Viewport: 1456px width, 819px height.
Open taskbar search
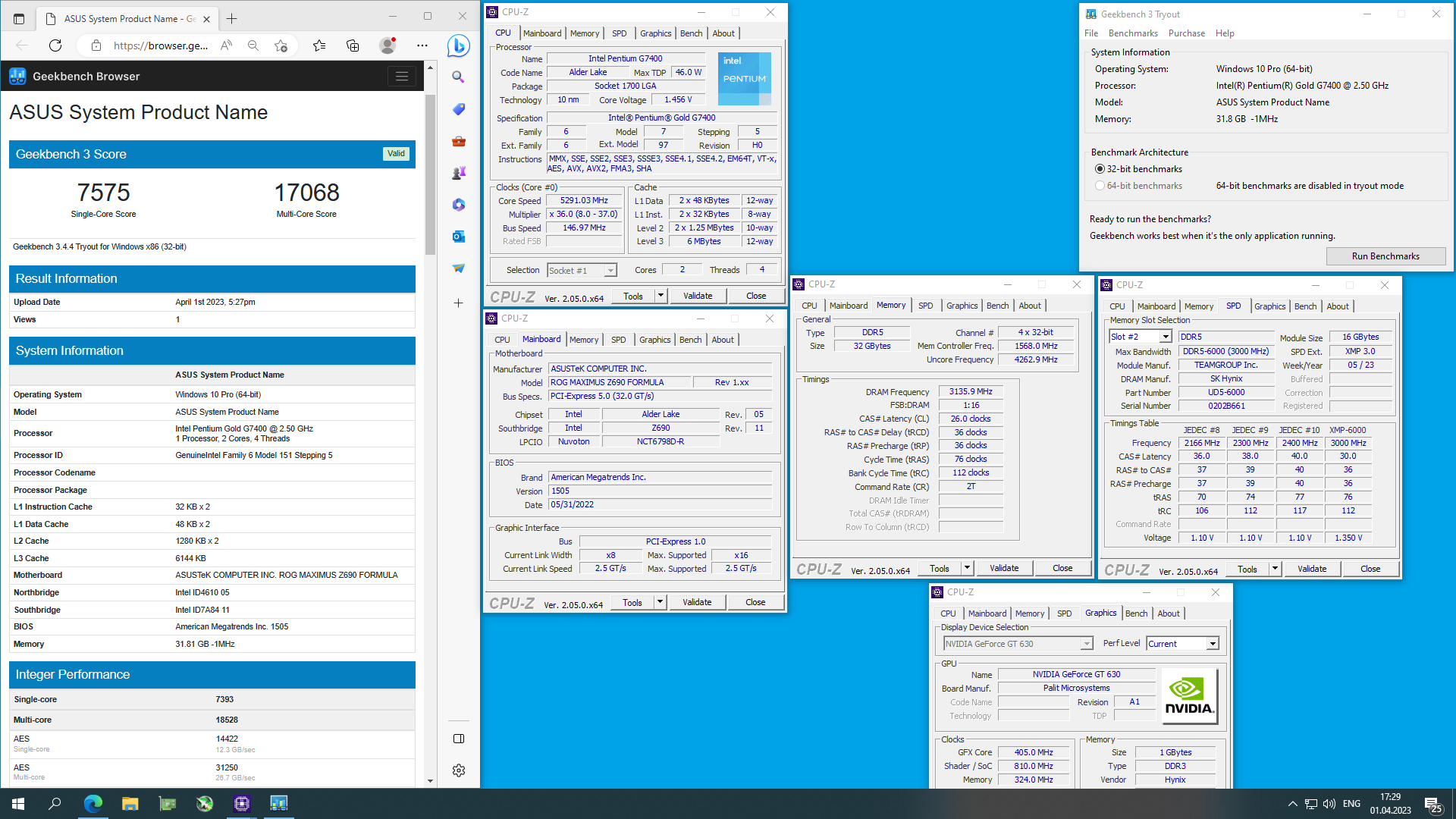point(55,803)
